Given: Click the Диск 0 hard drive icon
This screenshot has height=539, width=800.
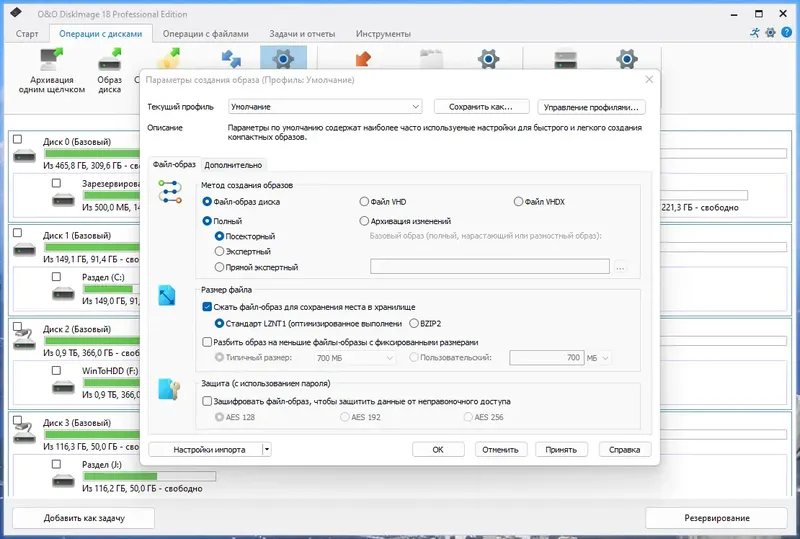Looking at the screenshot, I should point(24,156).
